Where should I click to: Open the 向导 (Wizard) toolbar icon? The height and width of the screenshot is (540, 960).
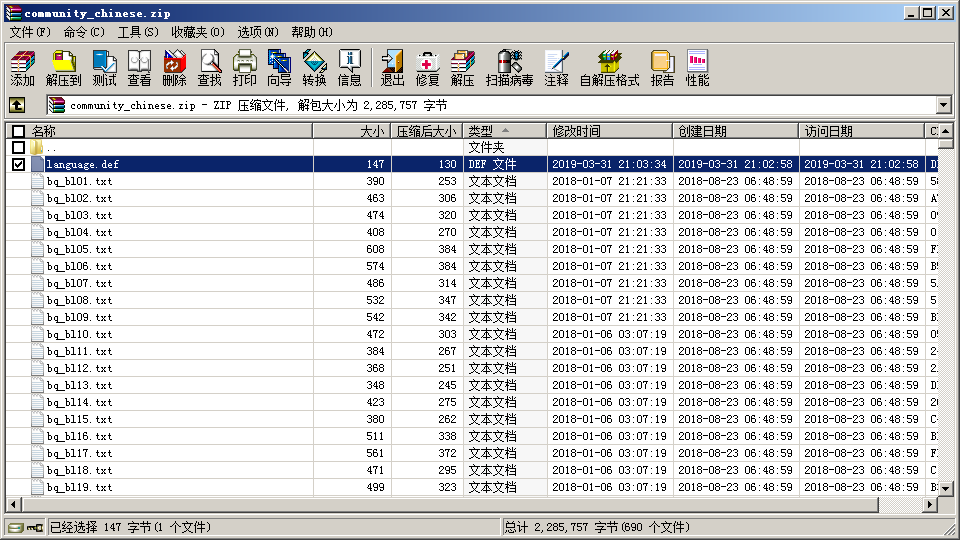[x=279, y=68]
